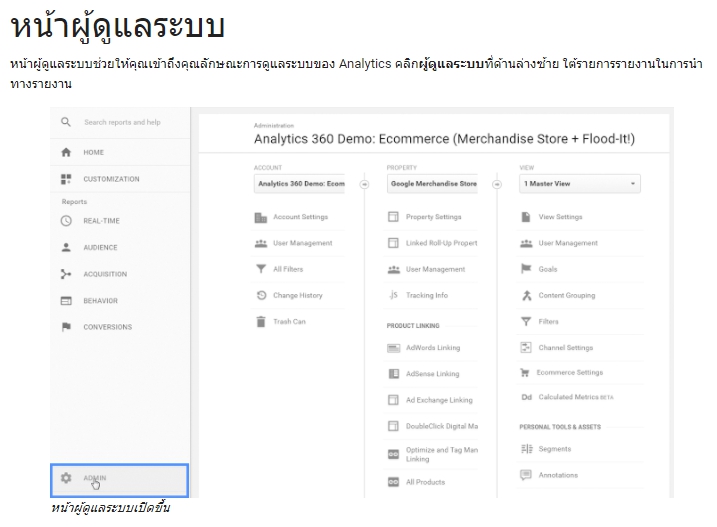Click the Search reports and help field
717x527 pixels.
point(122,122)
